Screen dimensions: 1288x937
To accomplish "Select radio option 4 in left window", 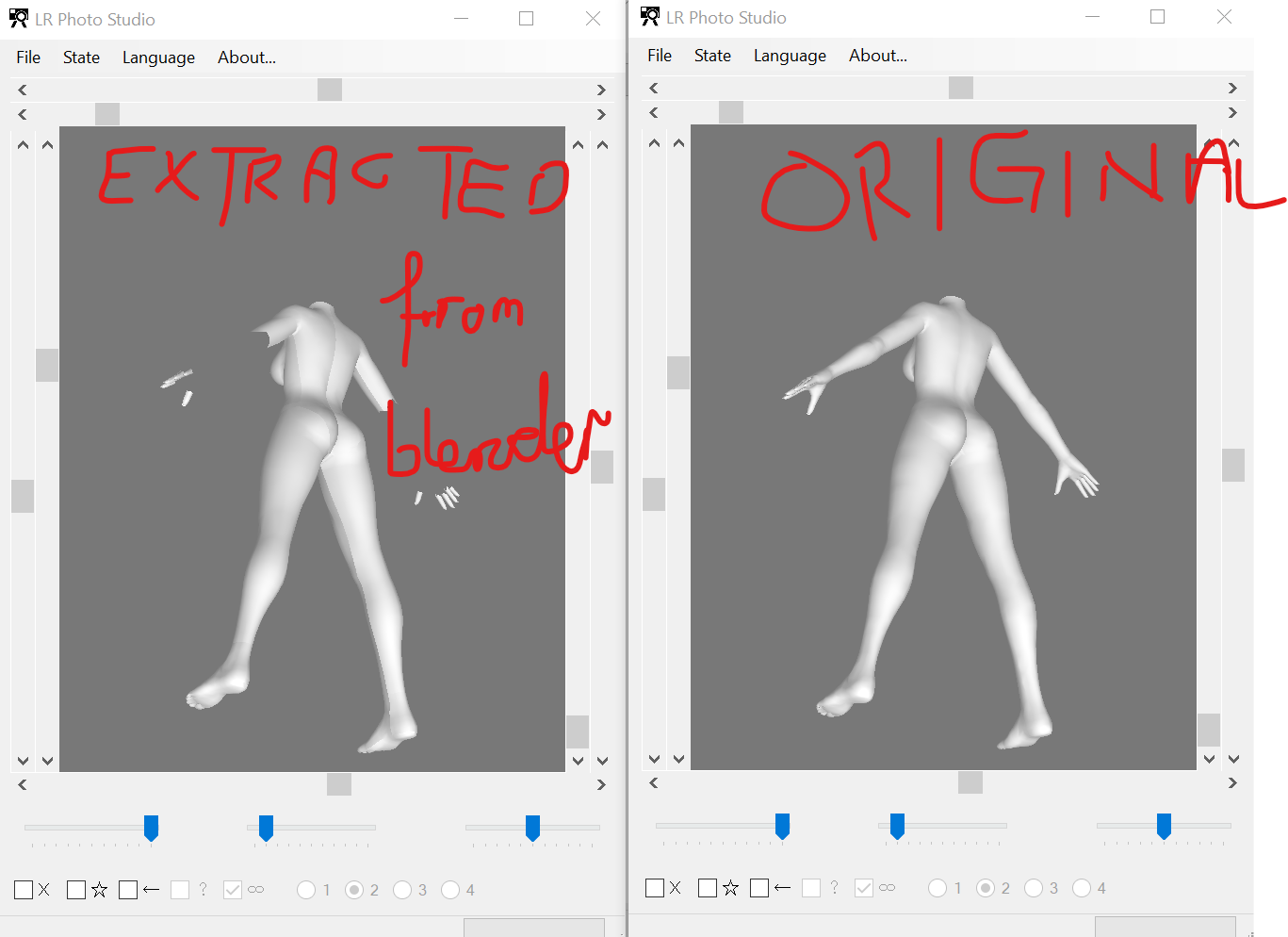I will (450, 890).
